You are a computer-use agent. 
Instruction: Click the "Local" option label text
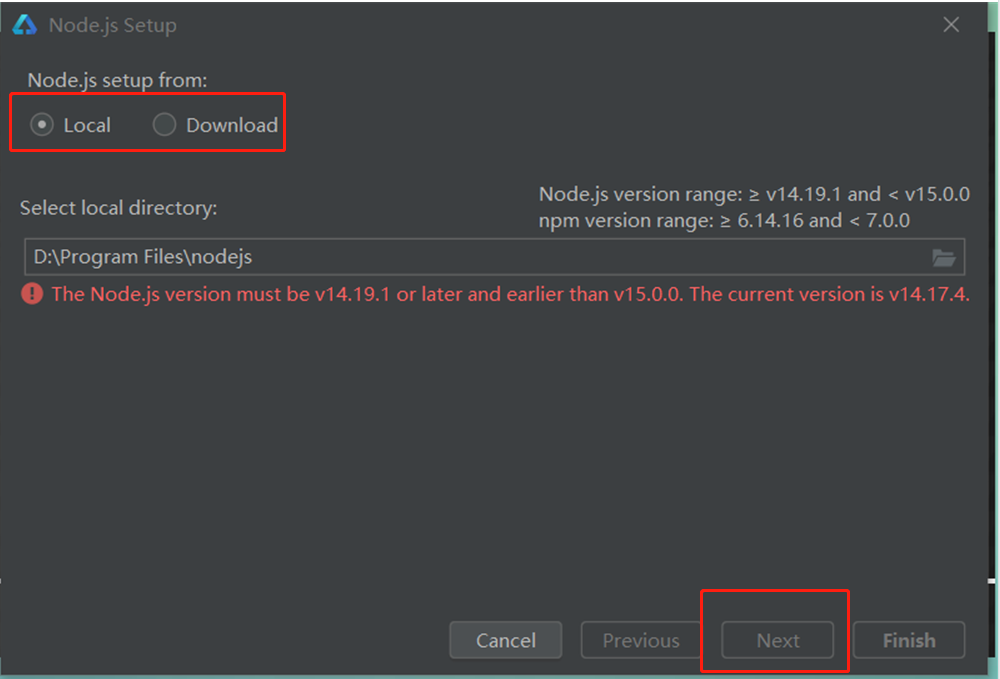pyautogui.click(x=87, y=126)
